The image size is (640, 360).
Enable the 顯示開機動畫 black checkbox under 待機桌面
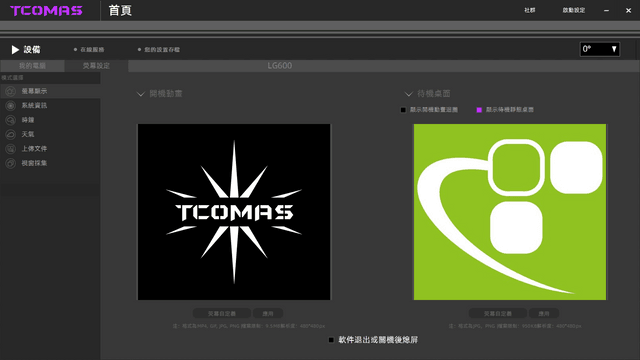click(x=403, y=110)
